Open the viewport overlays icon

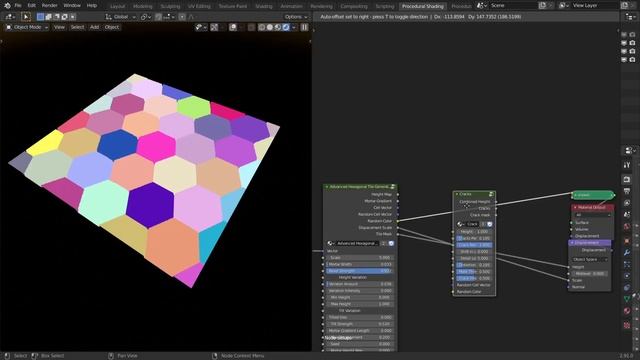[x=233, y=27]
